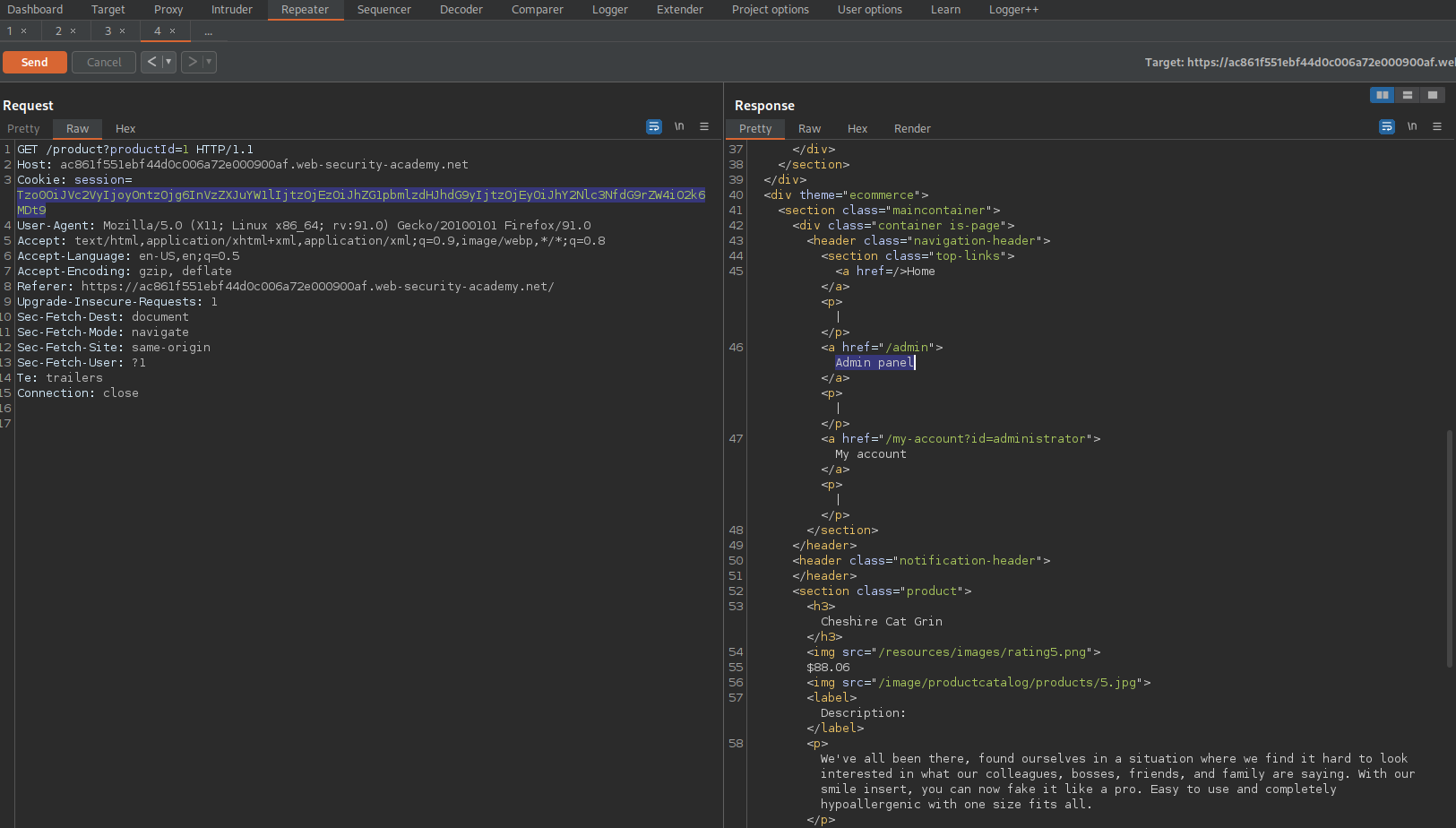This screenshot has width=1456, height=828.
Task: Select Repeater sub-tab 1
Action: tap(10, 31)
